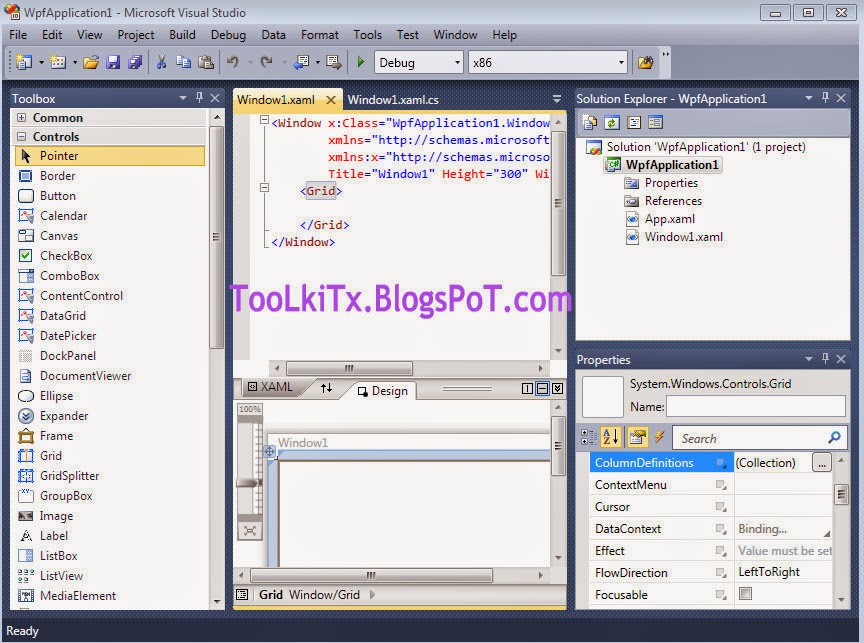
Task: Open the x86 platform dropdown
Action: tap(621, 62)
